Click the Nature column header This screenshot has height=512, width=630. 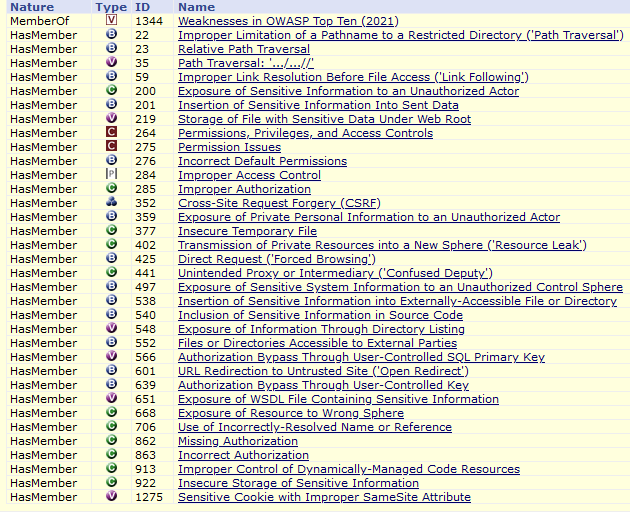32,7
